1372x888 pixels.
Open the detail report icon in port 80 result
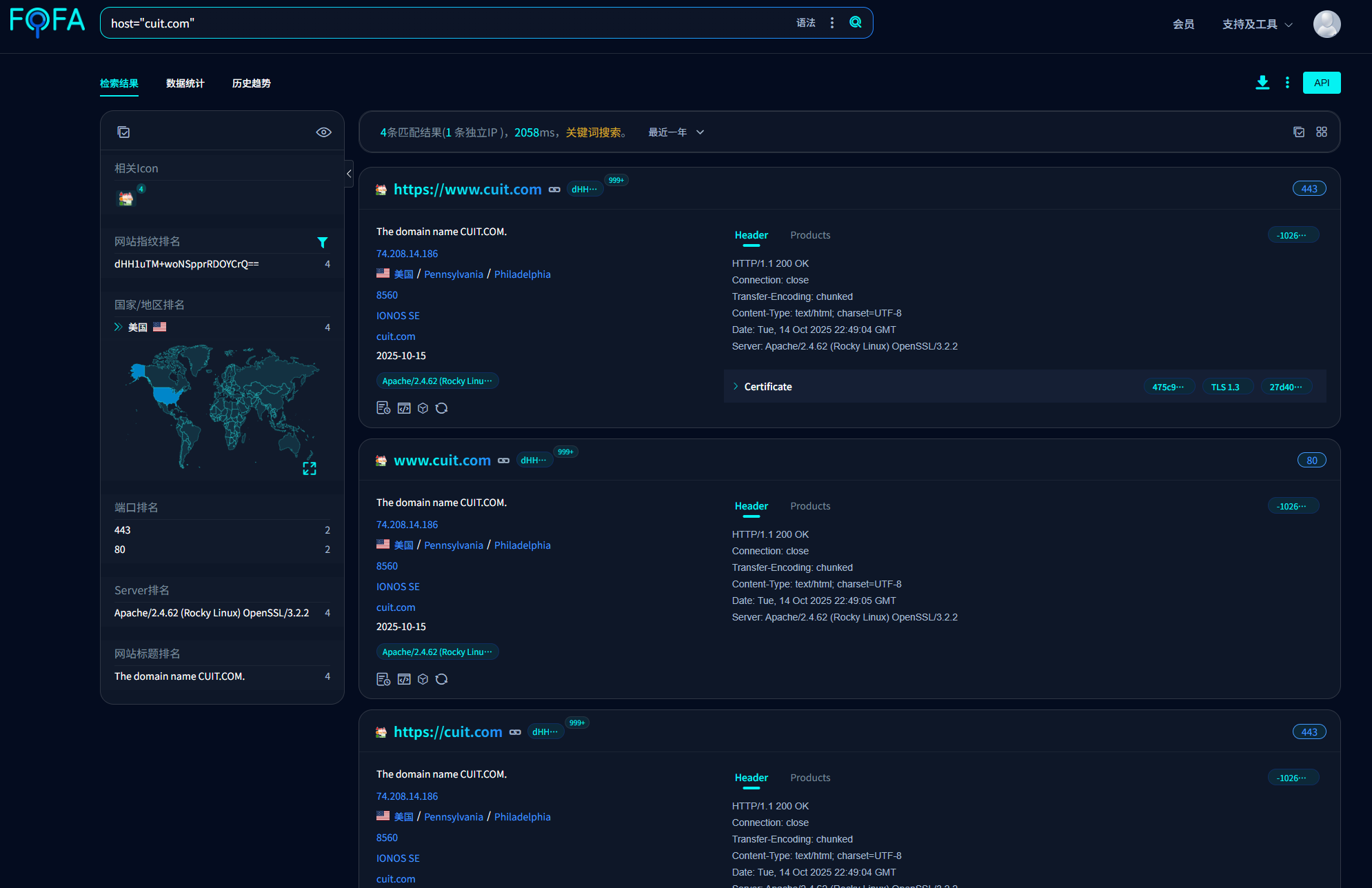coord(383,679)
